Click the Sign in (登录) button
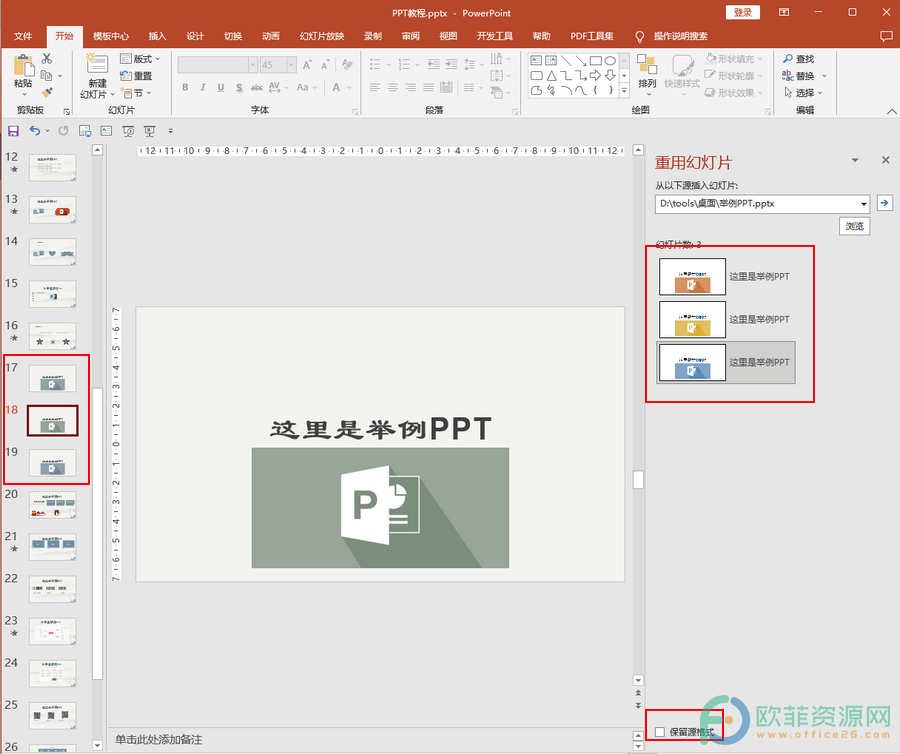Image resolution: width=900 pixels, height=754 pixels. [742, 12]
